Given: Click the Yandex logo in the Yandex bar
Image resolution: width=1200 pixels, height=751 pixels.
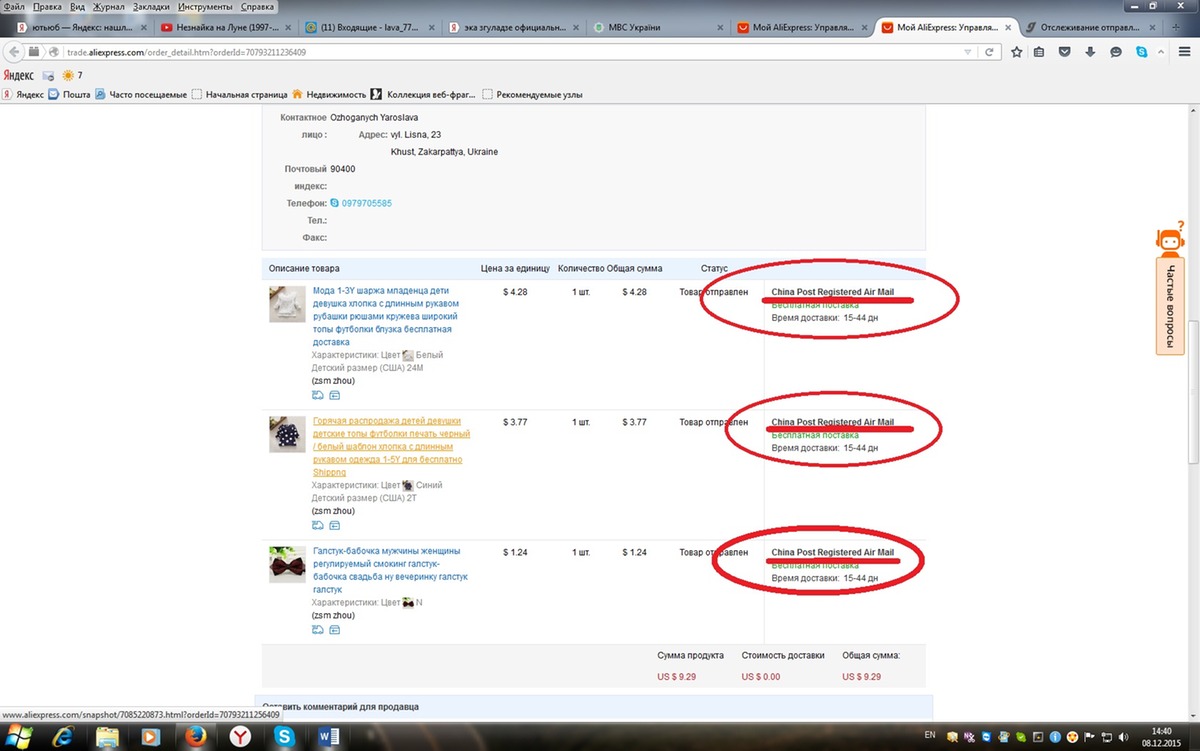Looking at the screenshot, I should 18,75.
